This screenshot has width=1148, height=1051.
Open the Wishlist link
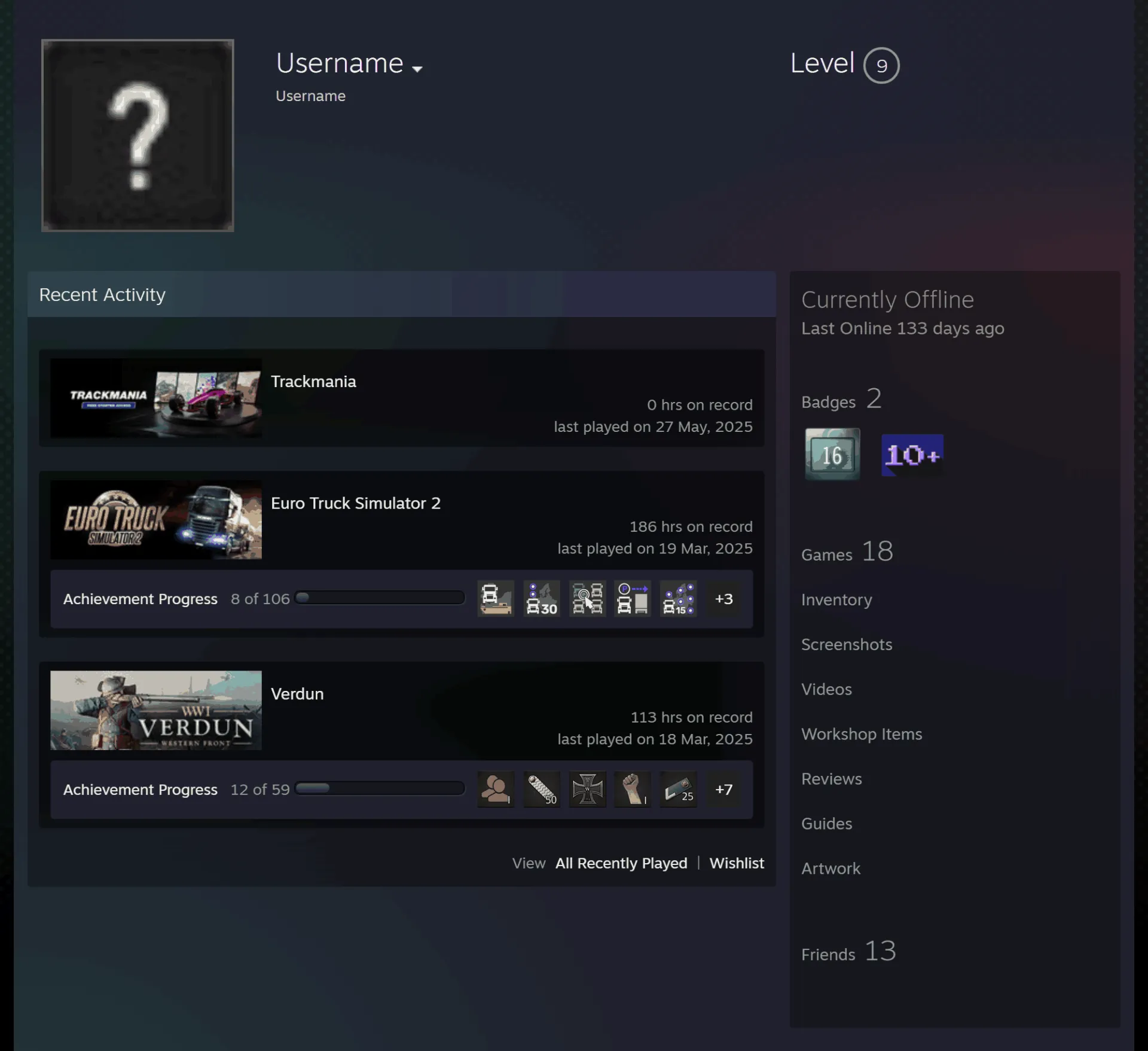tap(737, 863)
